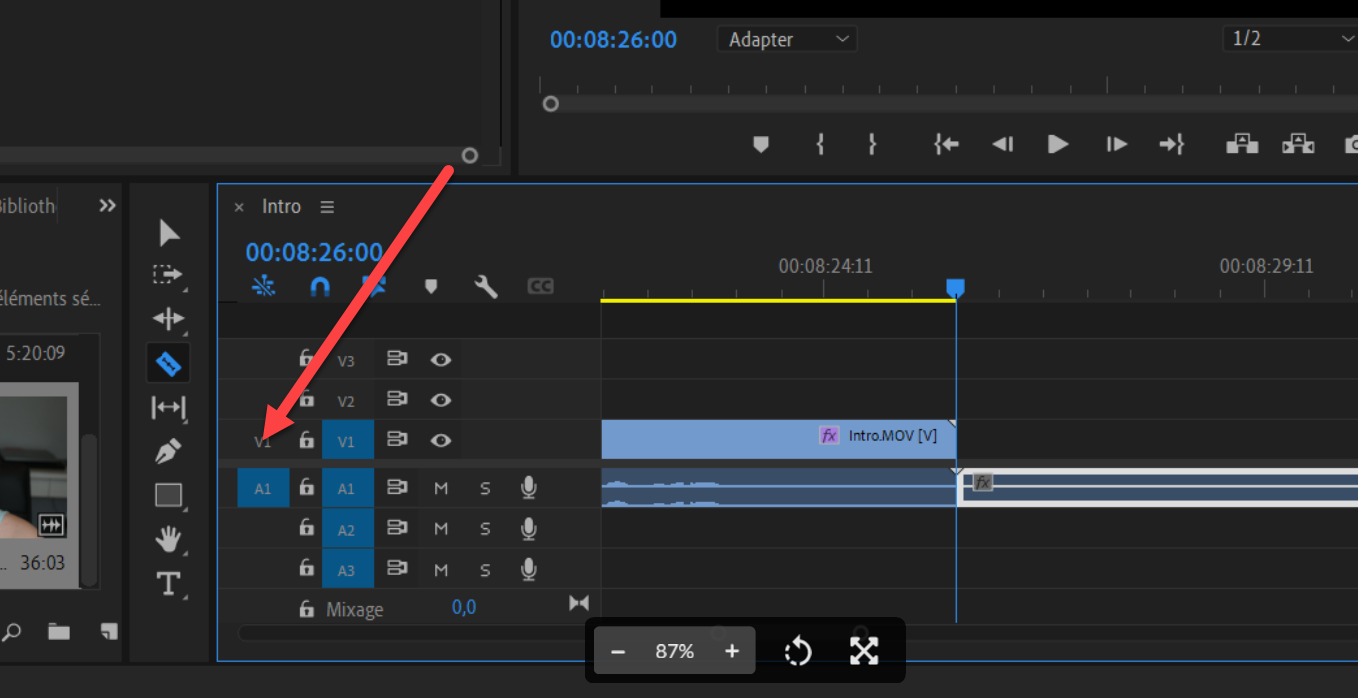Toggle closed captions display with CC icon
Screen dimensions: 1358x698
pyautogui.click(x=540, y=287)
